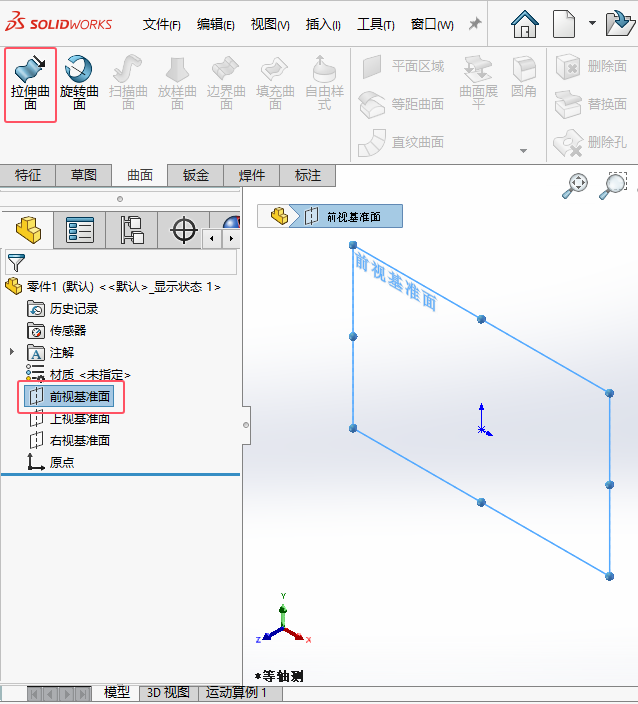The height and width of the screenshot is (704, 638).
Task: Expand the surface toolbar overflow arrow
Action: click(x=523, y=151)
